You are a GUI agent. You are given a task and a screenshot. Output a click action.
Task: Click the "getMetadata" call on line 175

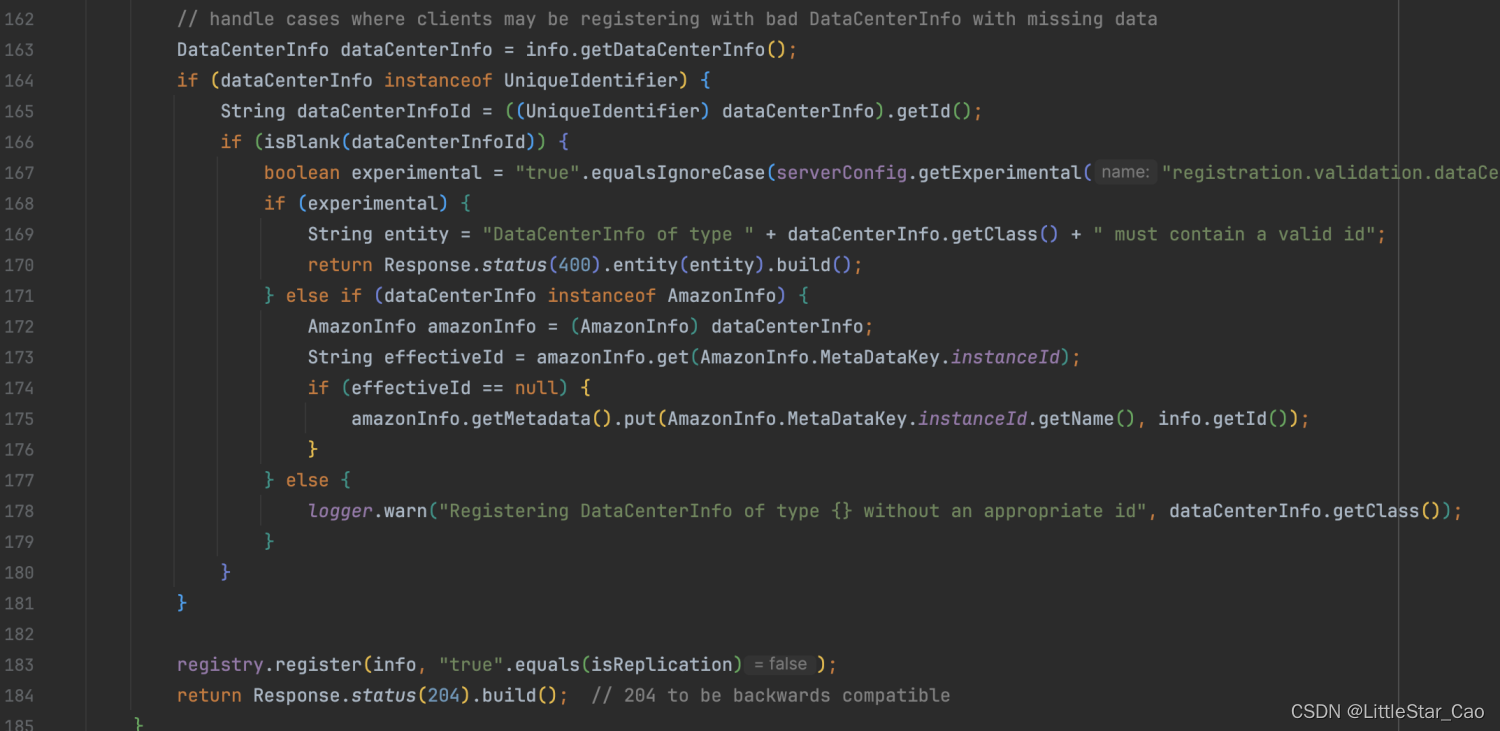click(x=531, y=419)
